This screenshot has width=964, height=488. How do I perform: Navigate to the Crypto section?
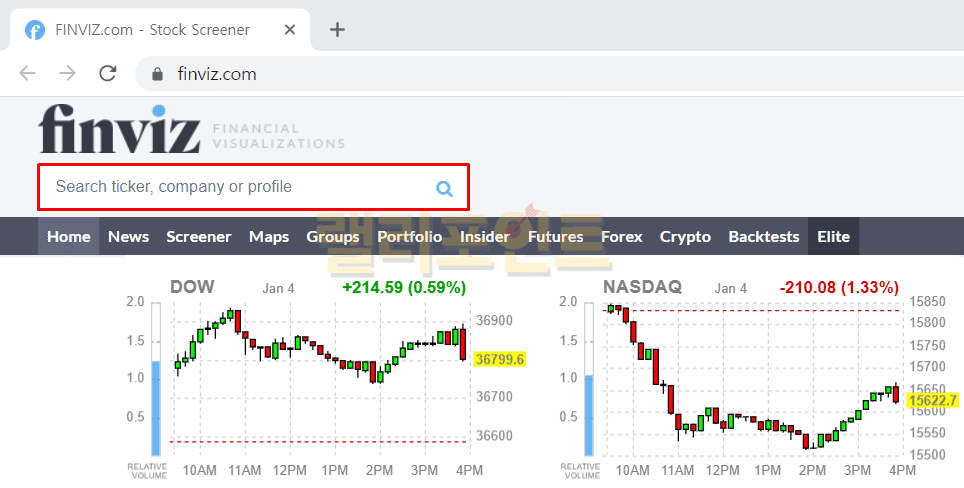(x=685, y=237)
